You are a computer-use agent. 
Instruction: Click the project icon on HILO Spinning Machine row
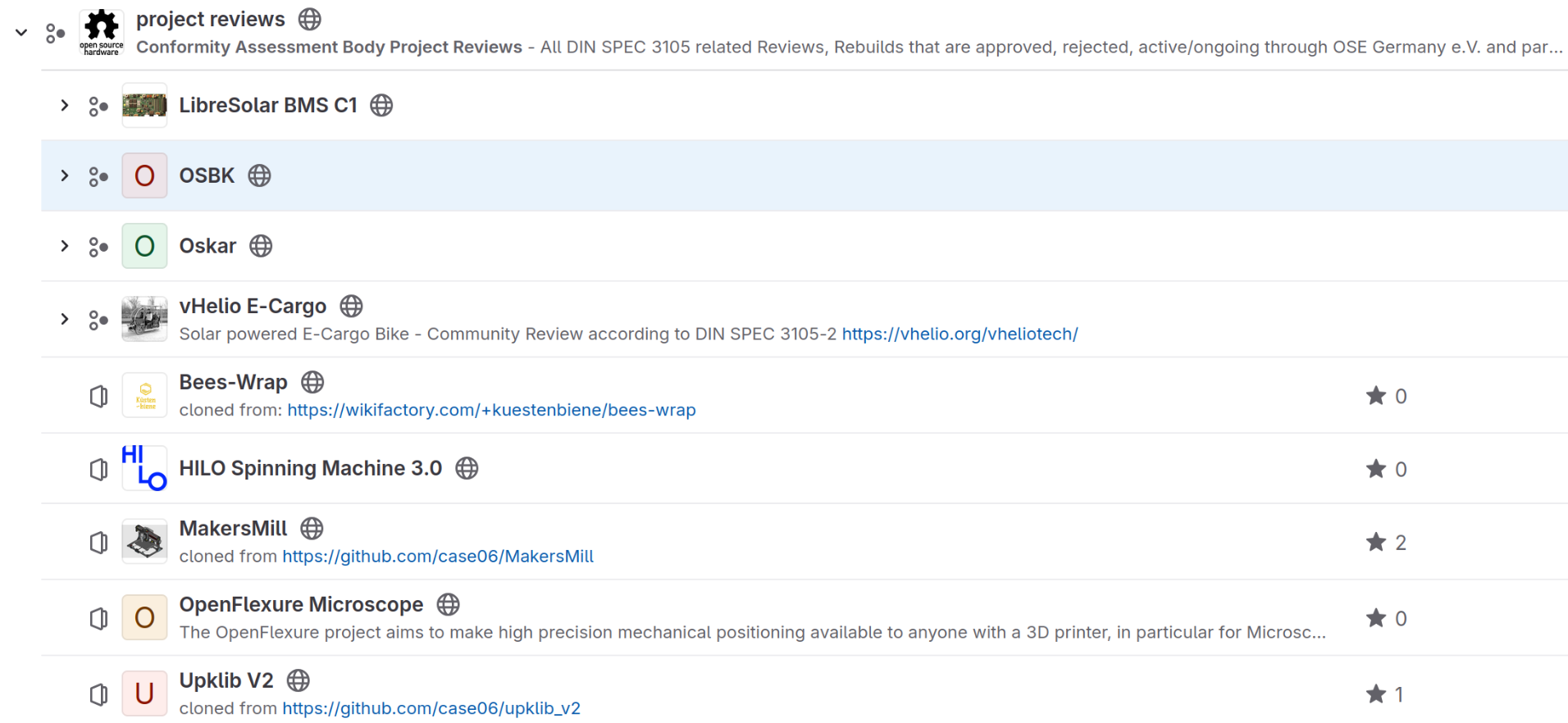[98, 470]
